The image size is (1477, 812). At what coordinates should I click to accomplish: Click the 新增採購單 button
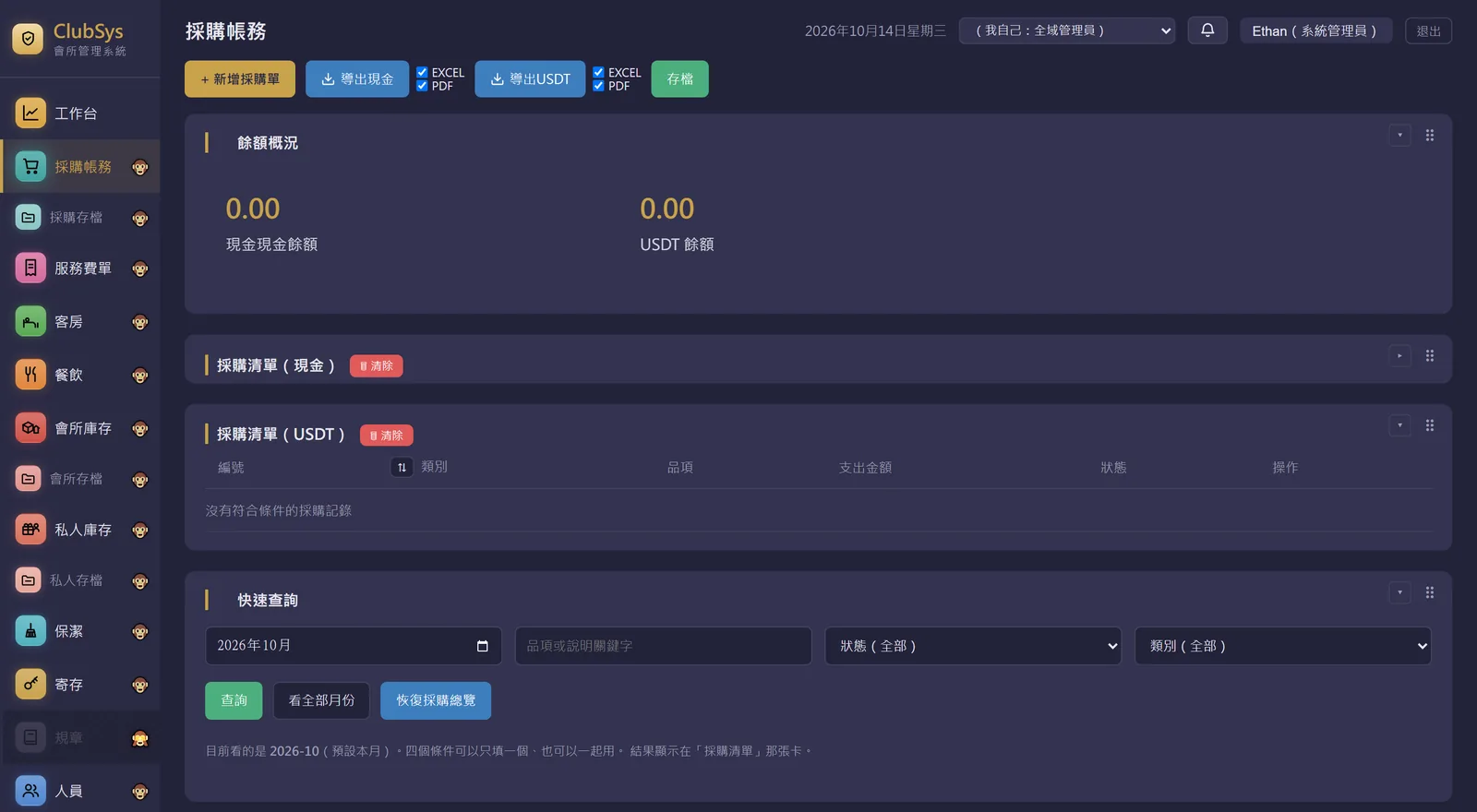click(240, 79)
